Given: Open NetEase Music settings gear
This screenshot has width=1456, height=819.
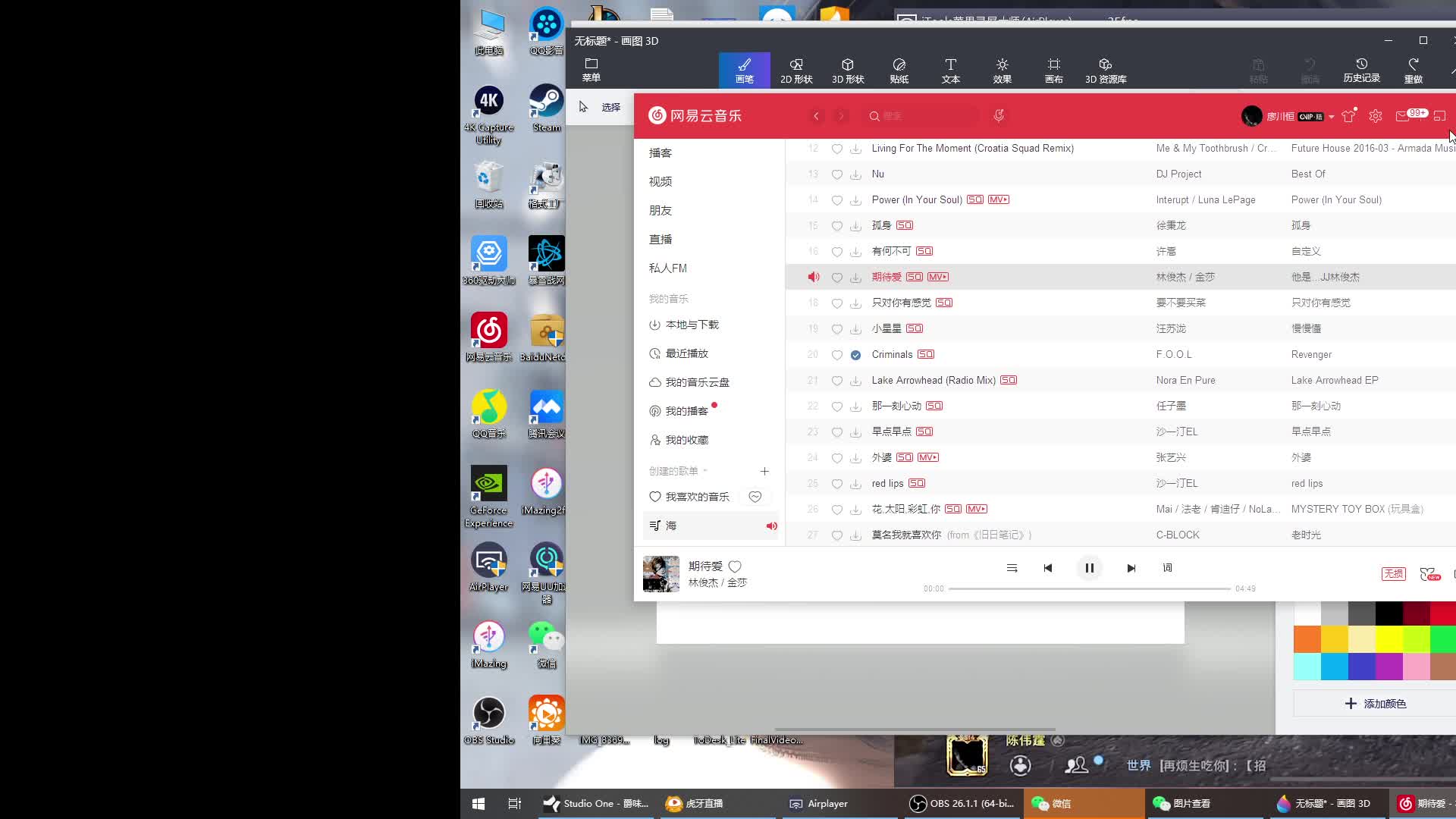Looking at the screenshot, I should click(1376, 116).
